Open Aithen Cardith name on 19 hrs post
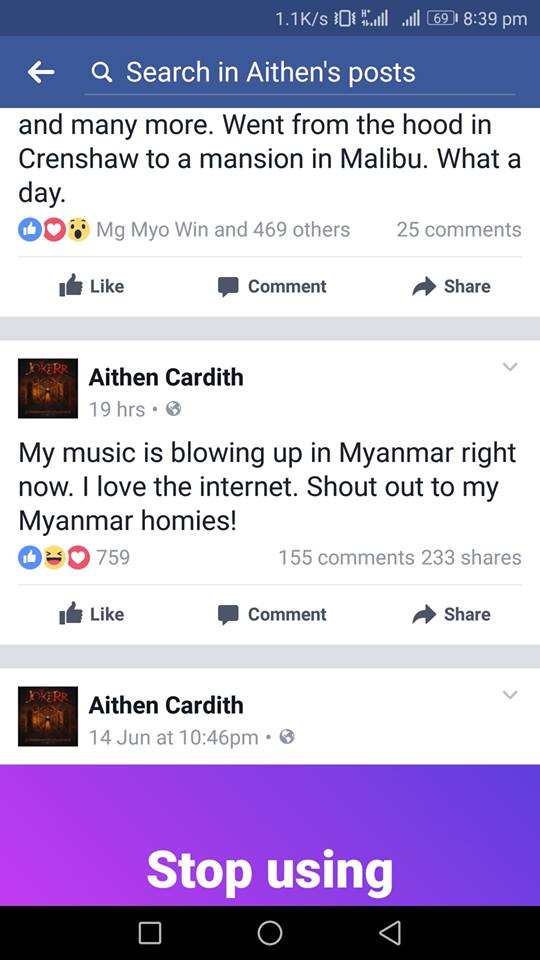Viewport: 540px width, 960px height. [x=166, y=377]
